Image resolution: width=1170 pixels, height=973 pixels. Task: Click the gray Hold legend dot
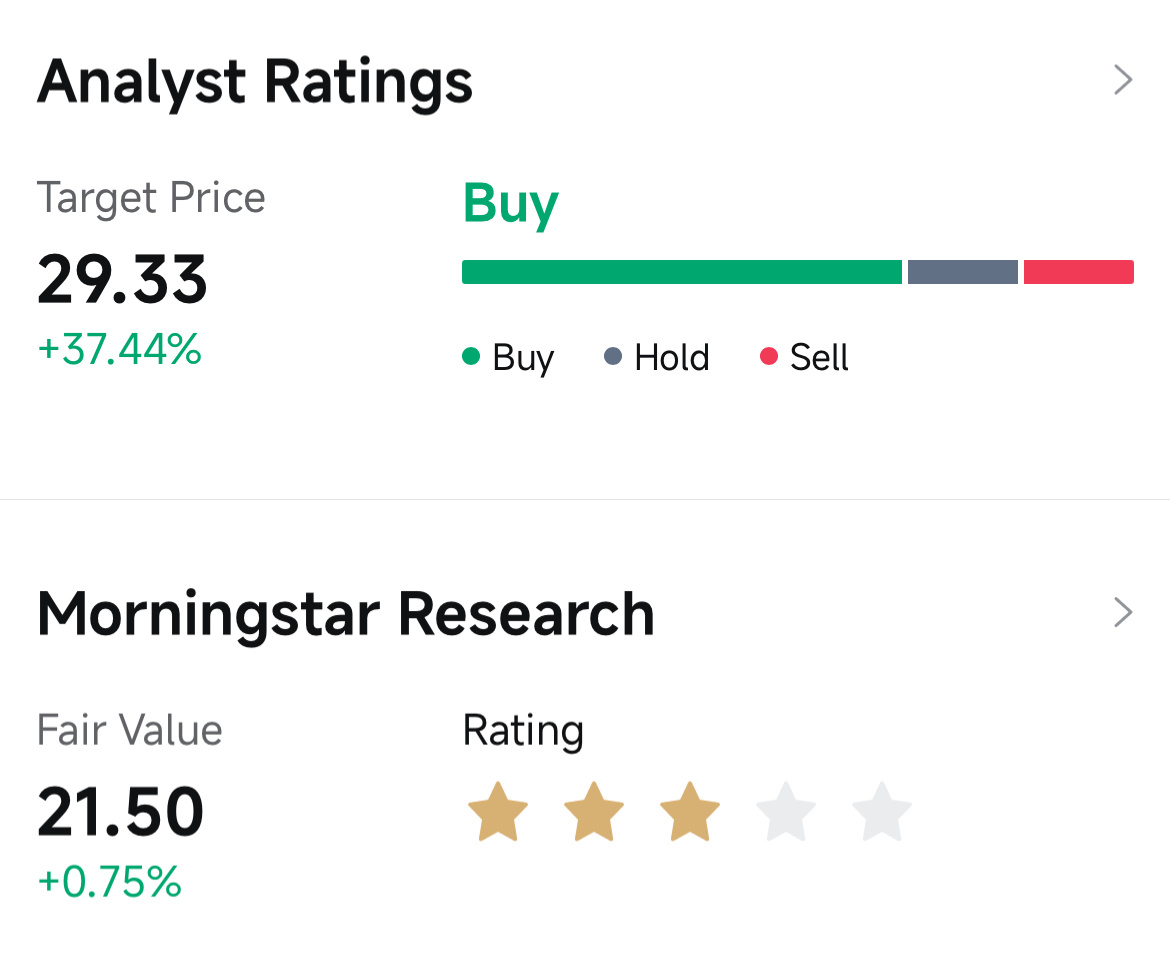pyautogui.click(x=613, y=356)
